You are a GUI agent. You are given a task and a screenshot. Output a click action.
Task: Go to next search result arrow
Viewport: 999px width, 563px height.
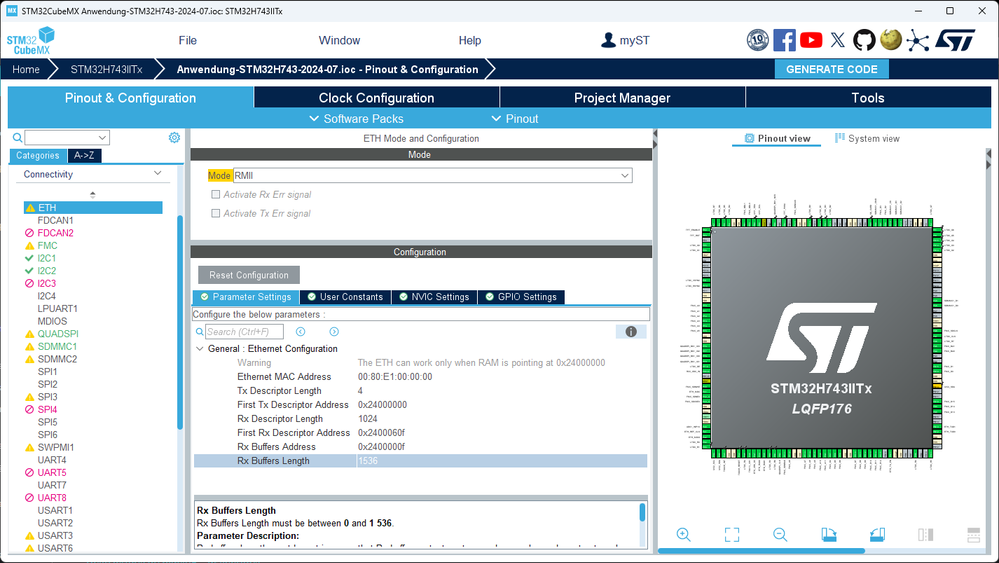point(334,332)
